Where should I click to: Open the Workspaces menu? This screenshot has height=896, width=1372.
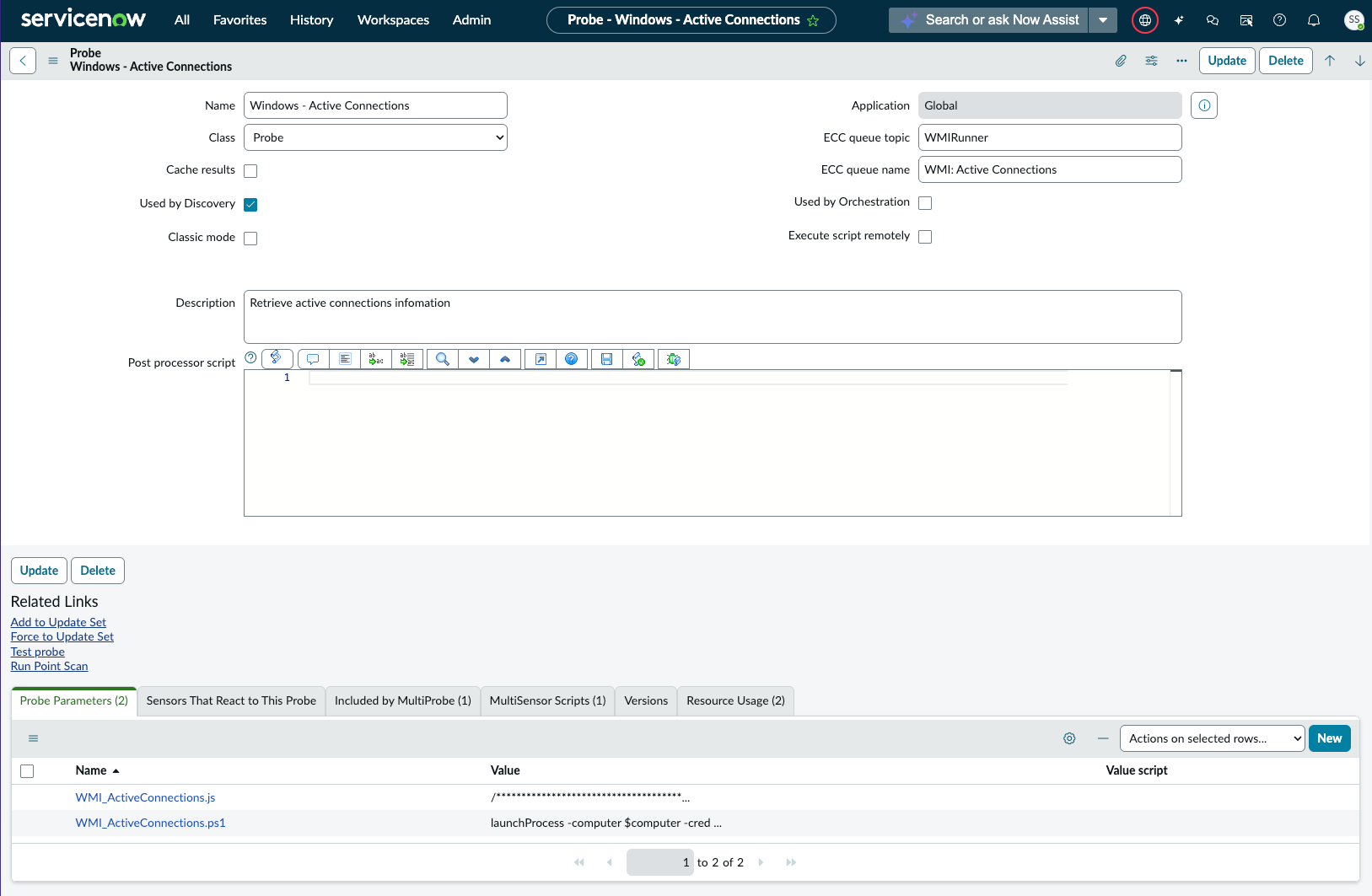click(393, 20)
